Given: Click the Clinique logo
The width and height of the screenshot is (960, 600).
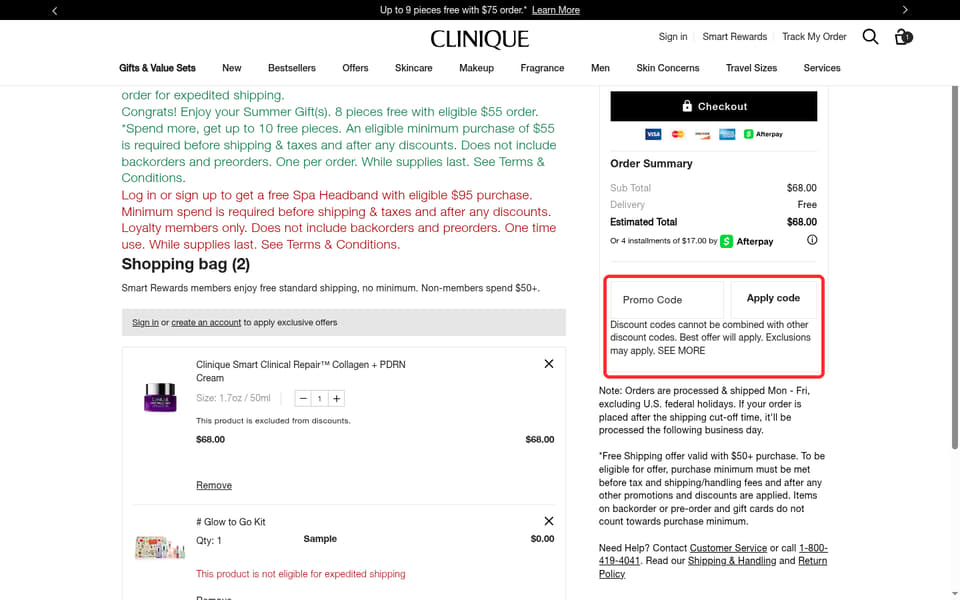Looking at the screenshot, I should (x=479, y=39).
